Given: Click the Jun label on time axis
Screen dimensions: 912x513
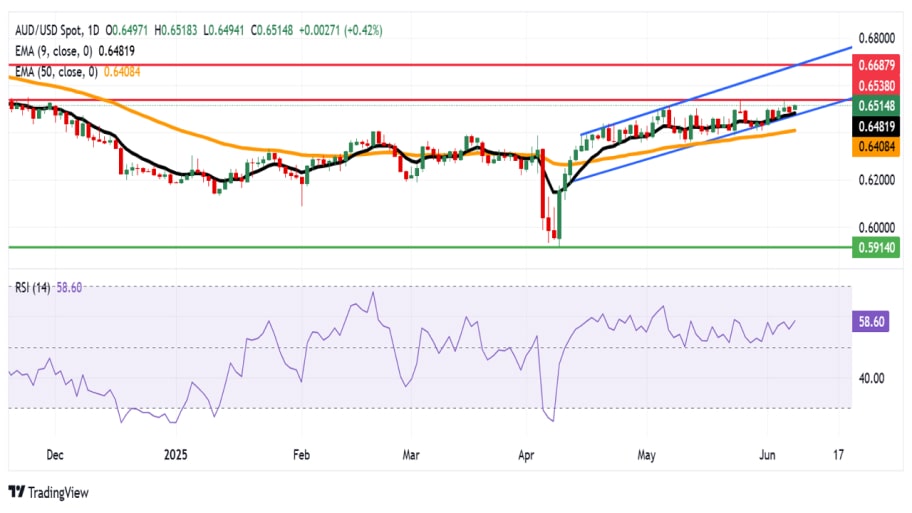Looking at the screenshot, I should click(x=767, y=454).
